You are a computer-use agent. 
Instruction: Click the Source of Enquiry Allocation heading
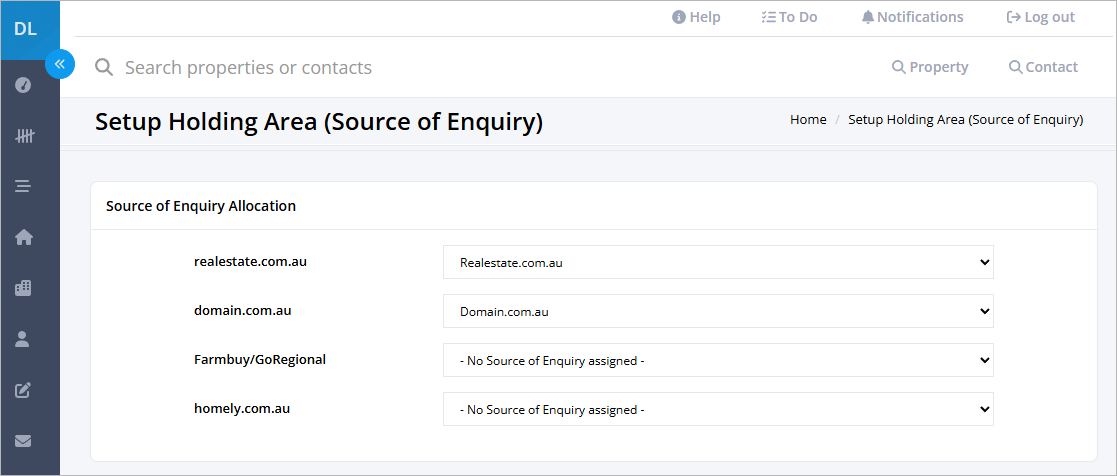201,206
